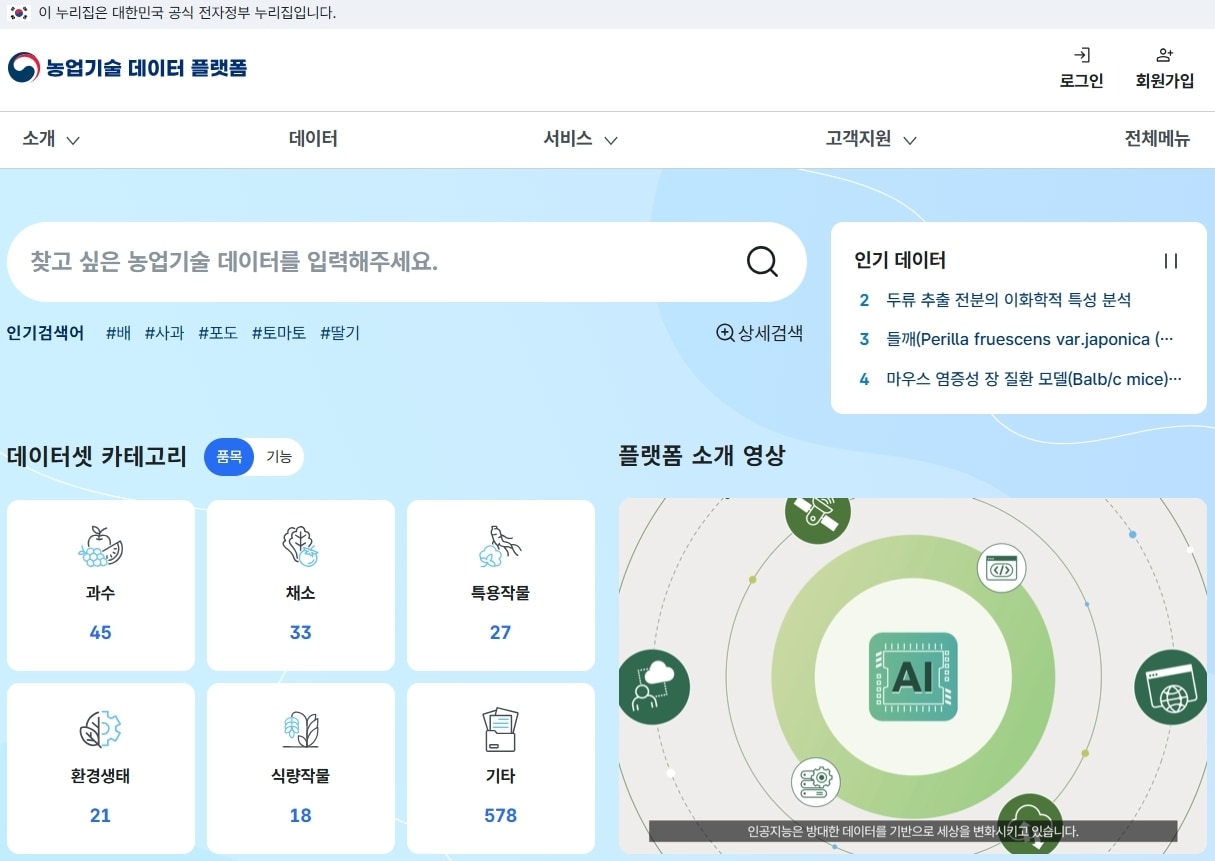Pause the 인기 데이터 rolling list
1215x861 pixels.
(1170, 260)
